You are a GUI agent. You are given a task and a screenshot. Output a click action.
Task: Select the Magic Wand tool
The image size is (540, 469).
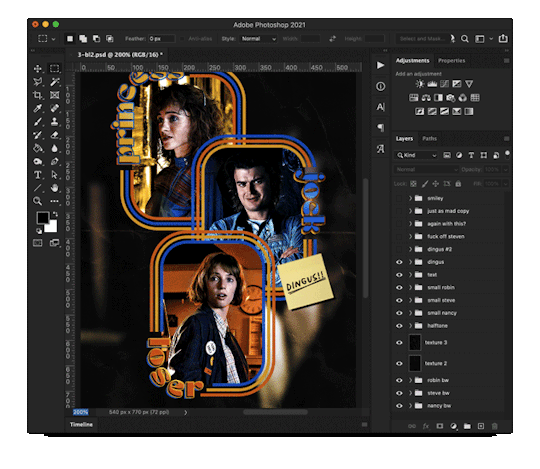[x=54, y=82]
